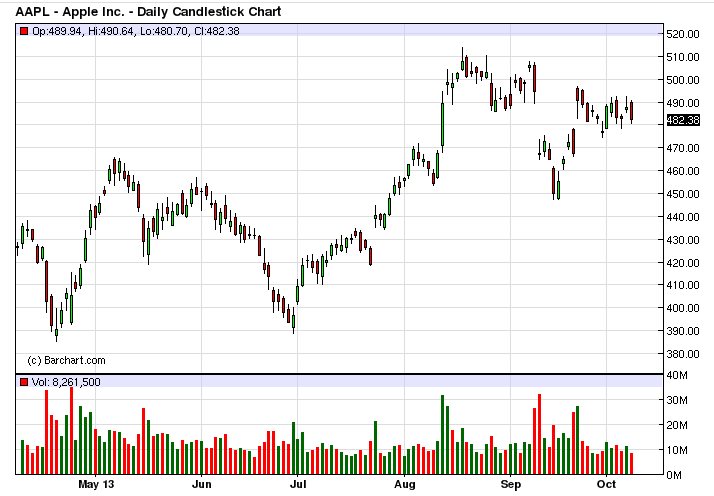Select the 'Op:489.94' opening price value
The height and width of the screenshot is (496, 714).
click(56, 31)
